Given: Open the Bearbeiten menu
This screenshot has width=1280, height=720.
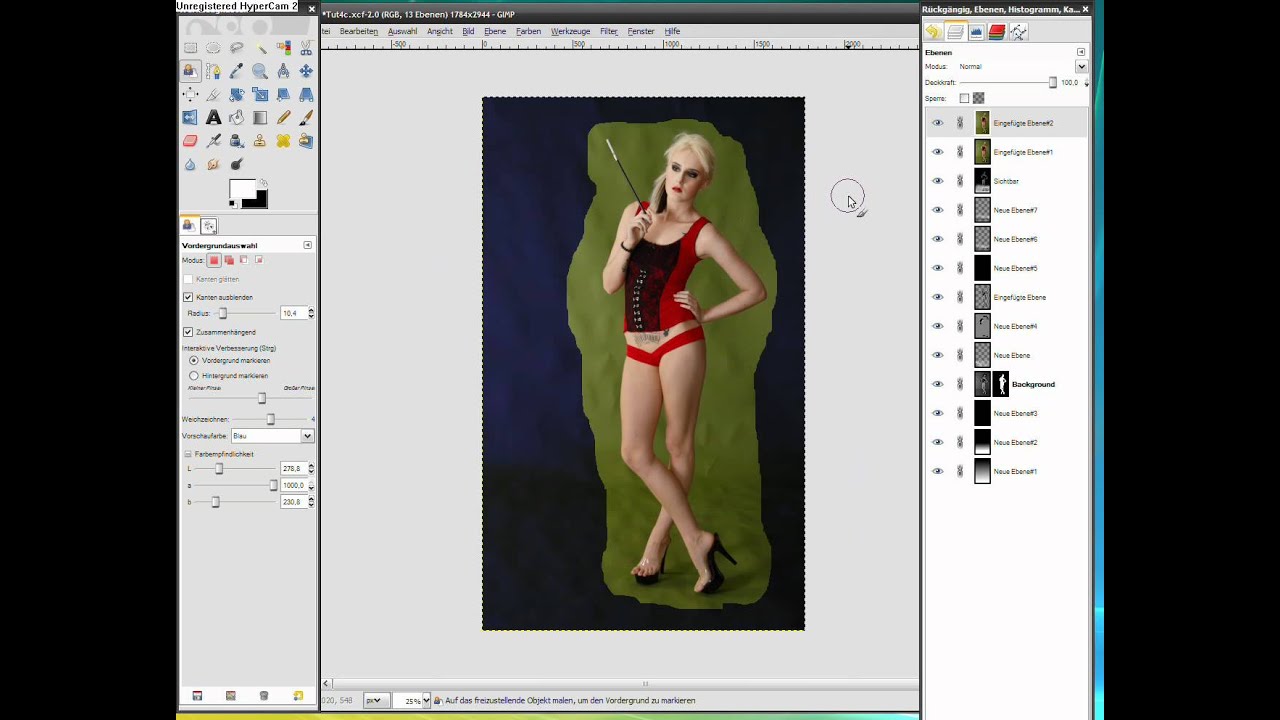Looking at the screenshot, I should 359,31.
